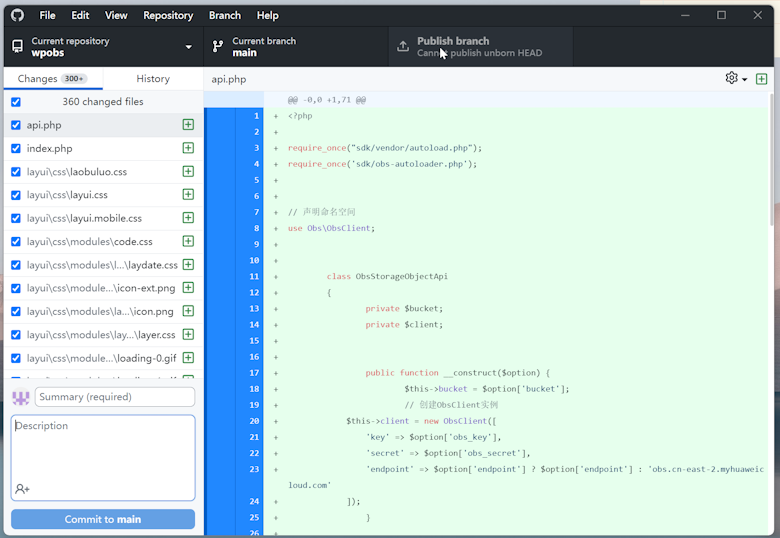Screen dimensions: 780x538
Task: Click the publish upload arrow icon
Action: [402, 46]
